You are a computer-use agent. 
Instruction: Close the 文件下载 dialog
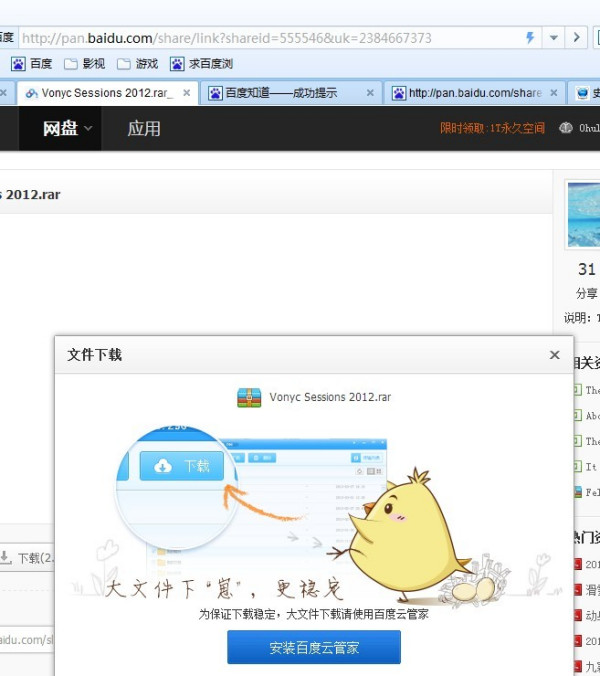[x=554, y=355]
